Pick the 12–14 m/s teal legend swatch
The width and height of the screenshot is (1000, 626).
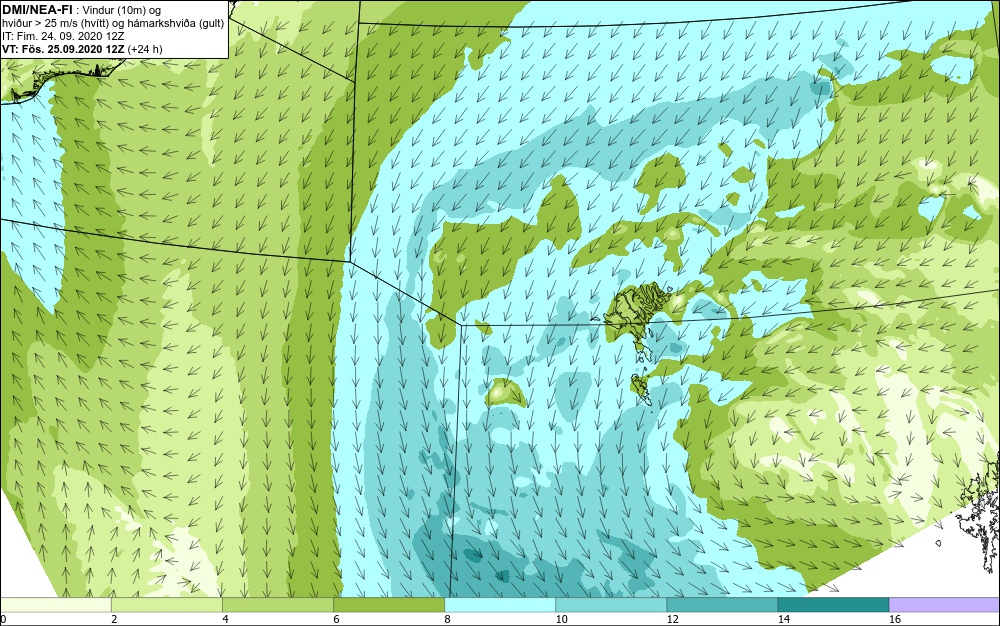(x=722, y=604)
